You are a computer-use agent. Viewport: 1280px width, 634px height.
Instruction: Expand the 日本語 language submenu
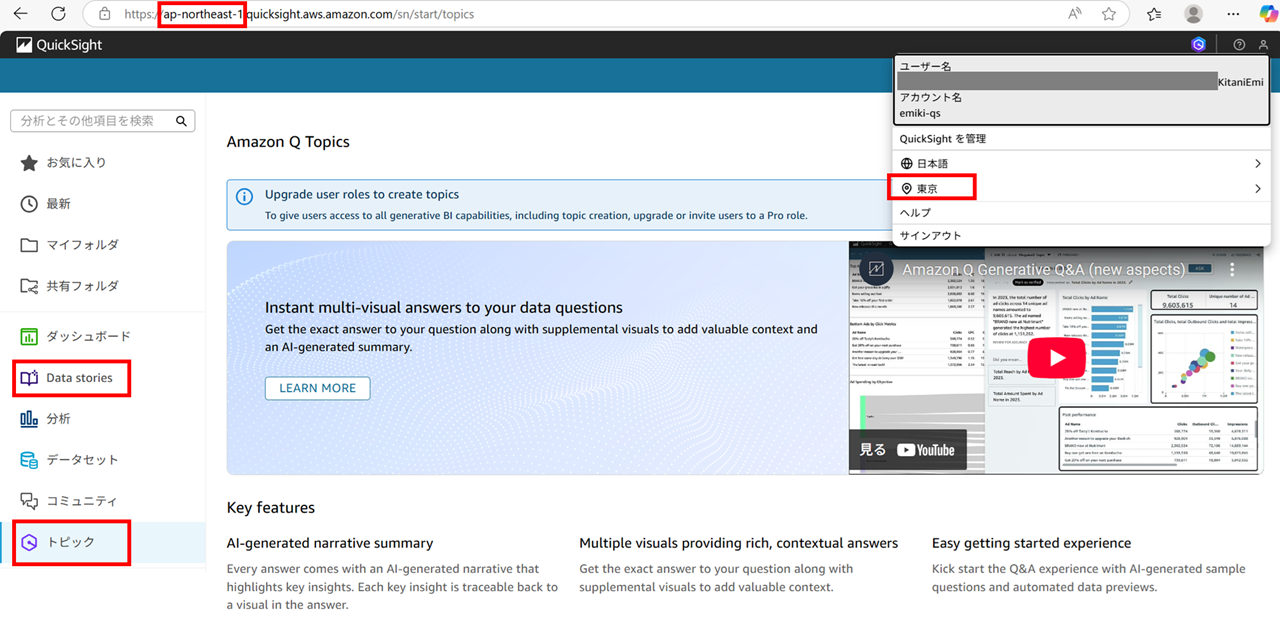(1081, 163)
